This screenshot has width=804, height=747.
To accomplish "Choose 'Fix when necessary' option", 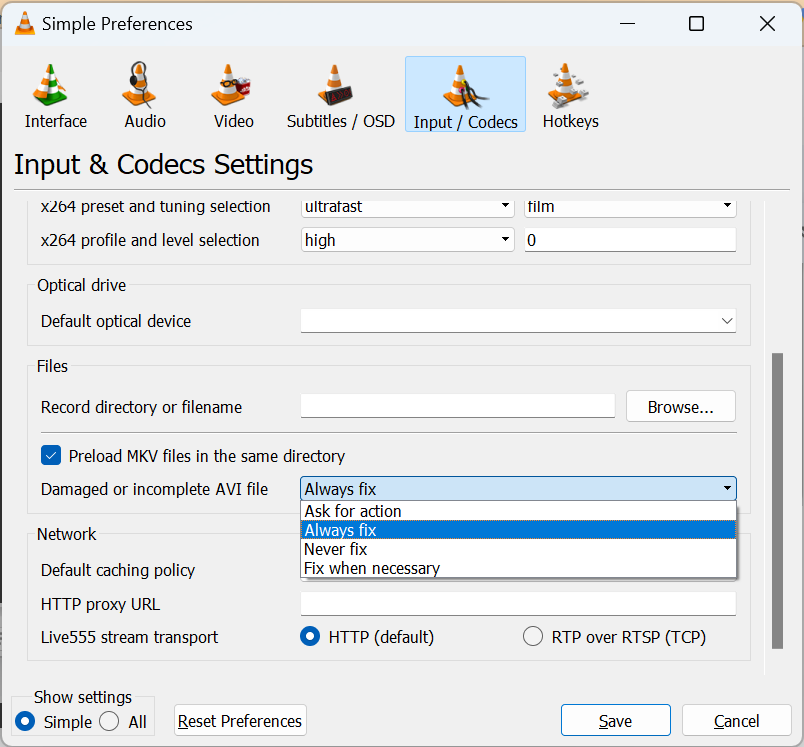I will pos(371,568).
